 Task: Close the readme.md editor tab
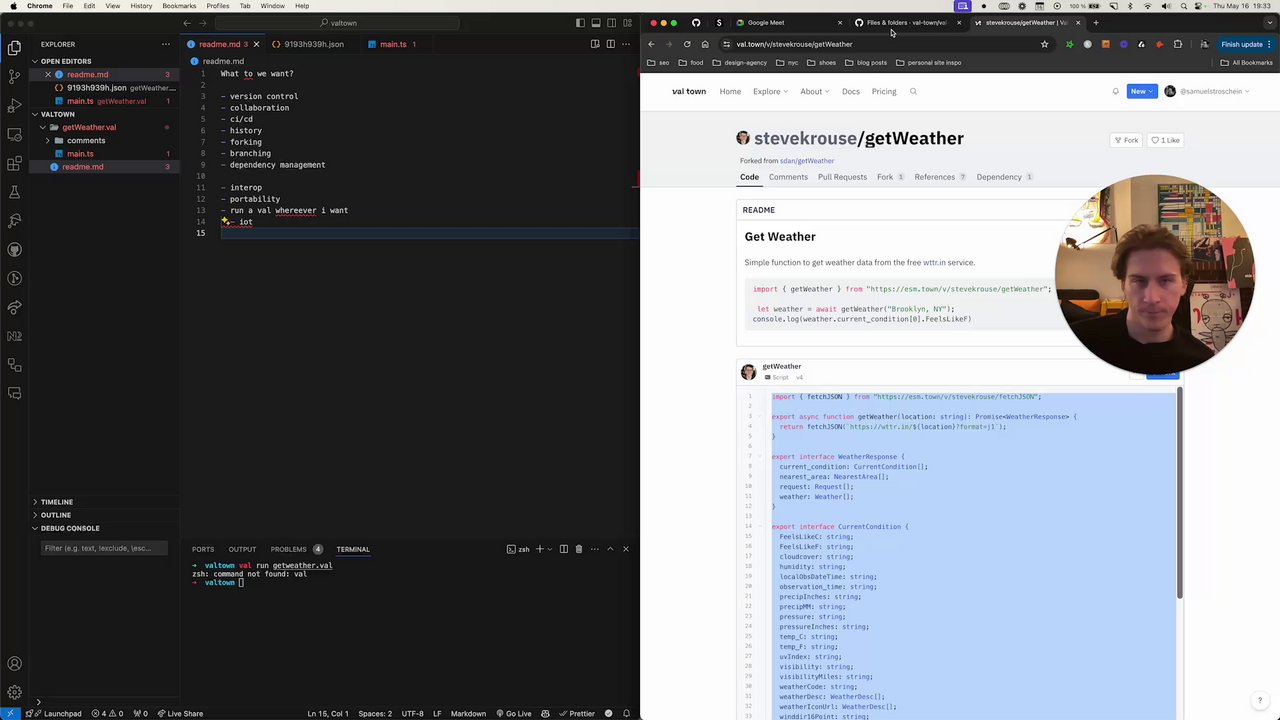pyautogui.click(x=256, y=44)
